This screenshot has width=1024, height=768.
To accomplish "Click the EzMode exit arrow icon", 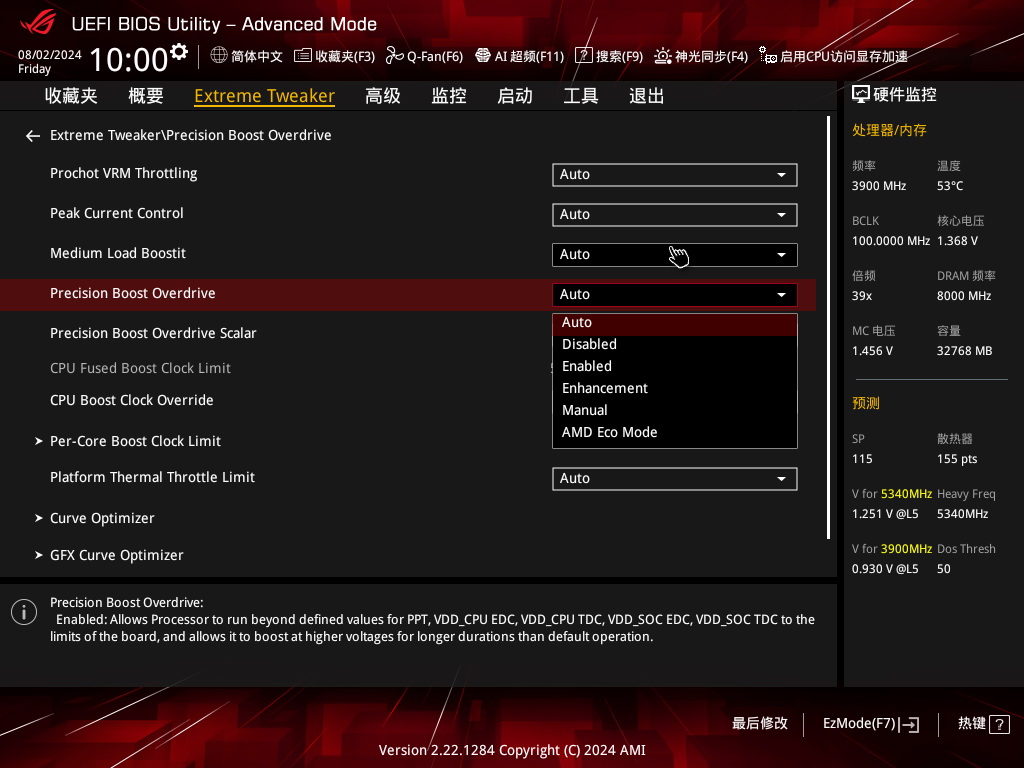I will pos(910,724).
